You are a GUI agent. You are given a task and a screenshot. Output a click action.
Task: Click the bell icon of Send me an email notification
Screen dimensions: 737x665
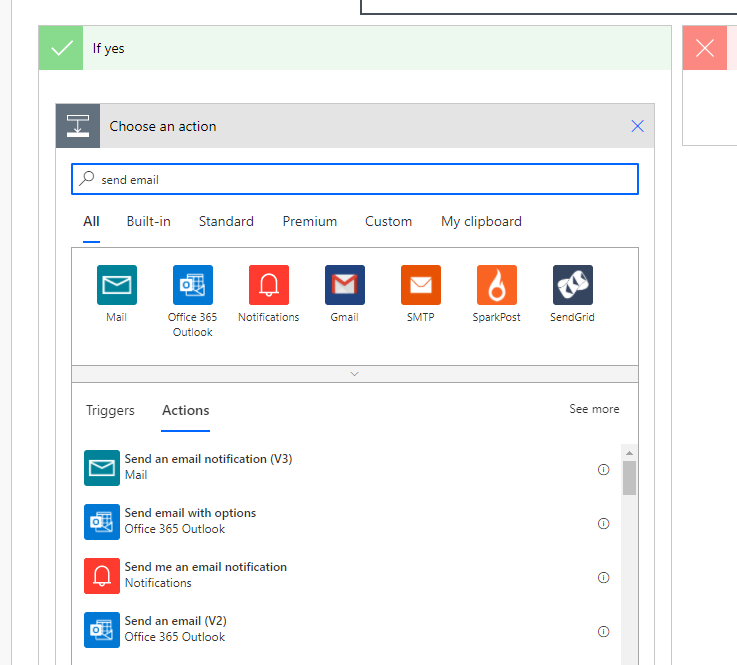pyautogui.click(x=102, y=576)
